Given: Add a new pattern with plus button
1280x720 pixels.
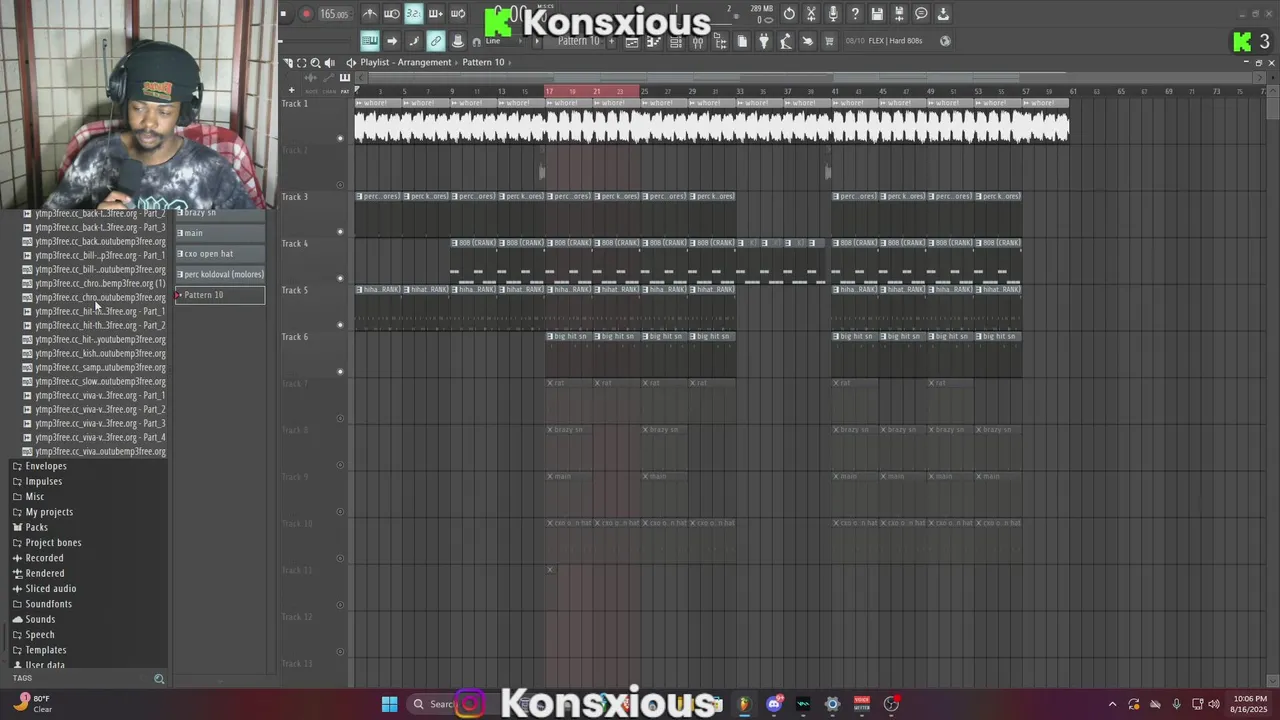Looking at the screenshot, I should [611, 41].
